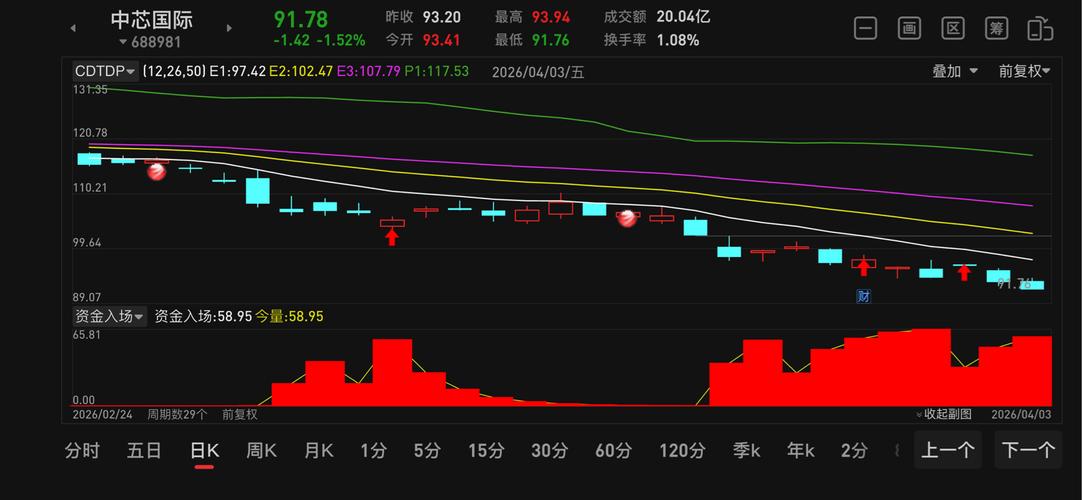Open the 筹 chip distribution icon

tap(996, 29)
